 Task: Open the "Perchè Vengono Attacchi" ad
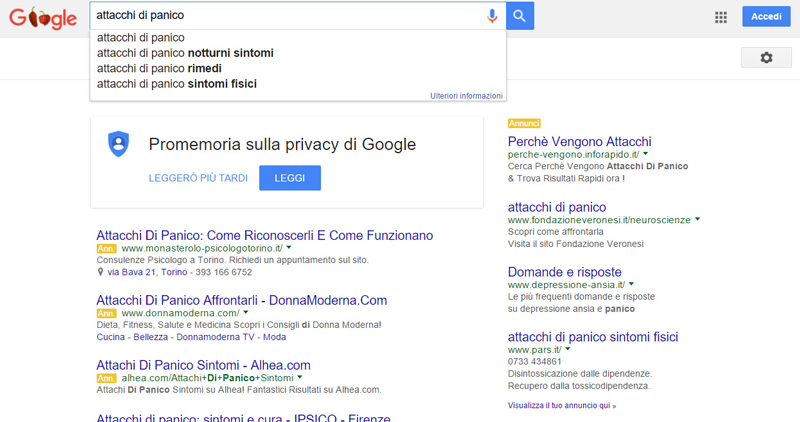(580, 141)
